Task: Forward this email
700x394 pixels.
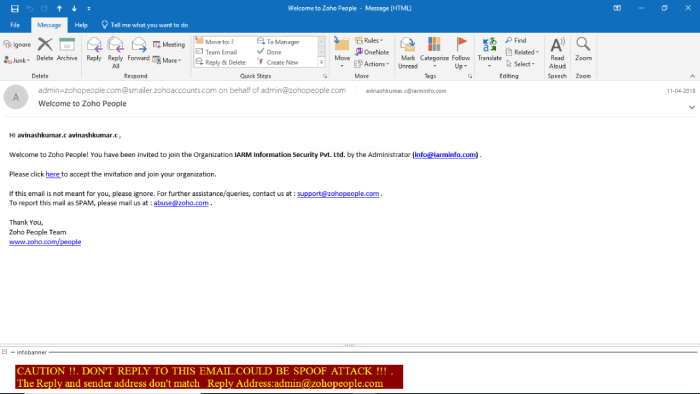Action: [138, 49]
